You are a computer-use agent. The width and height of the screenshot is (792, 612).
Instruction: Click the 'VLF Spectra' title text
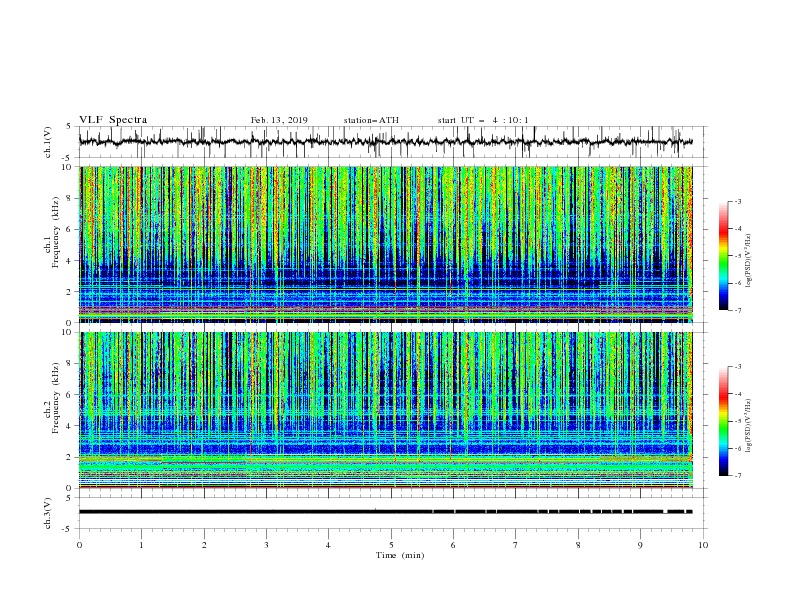pyautogui.click(x=113, y=120)
